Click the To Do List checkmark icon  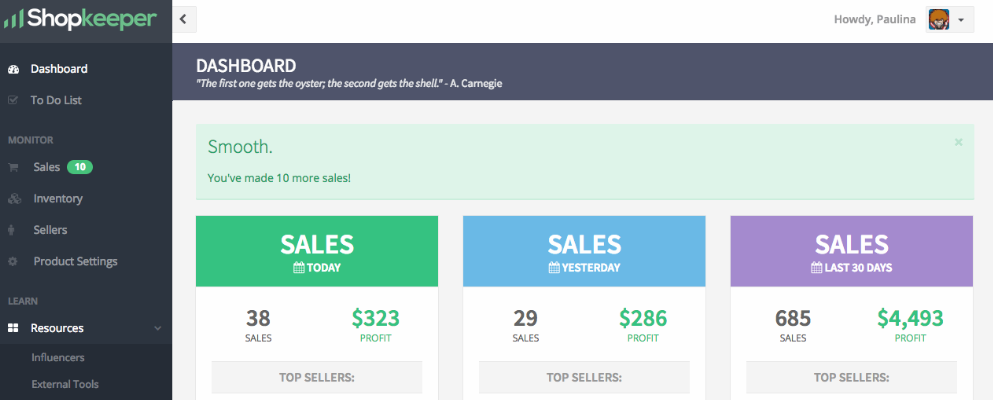click(x=13, y=100)
